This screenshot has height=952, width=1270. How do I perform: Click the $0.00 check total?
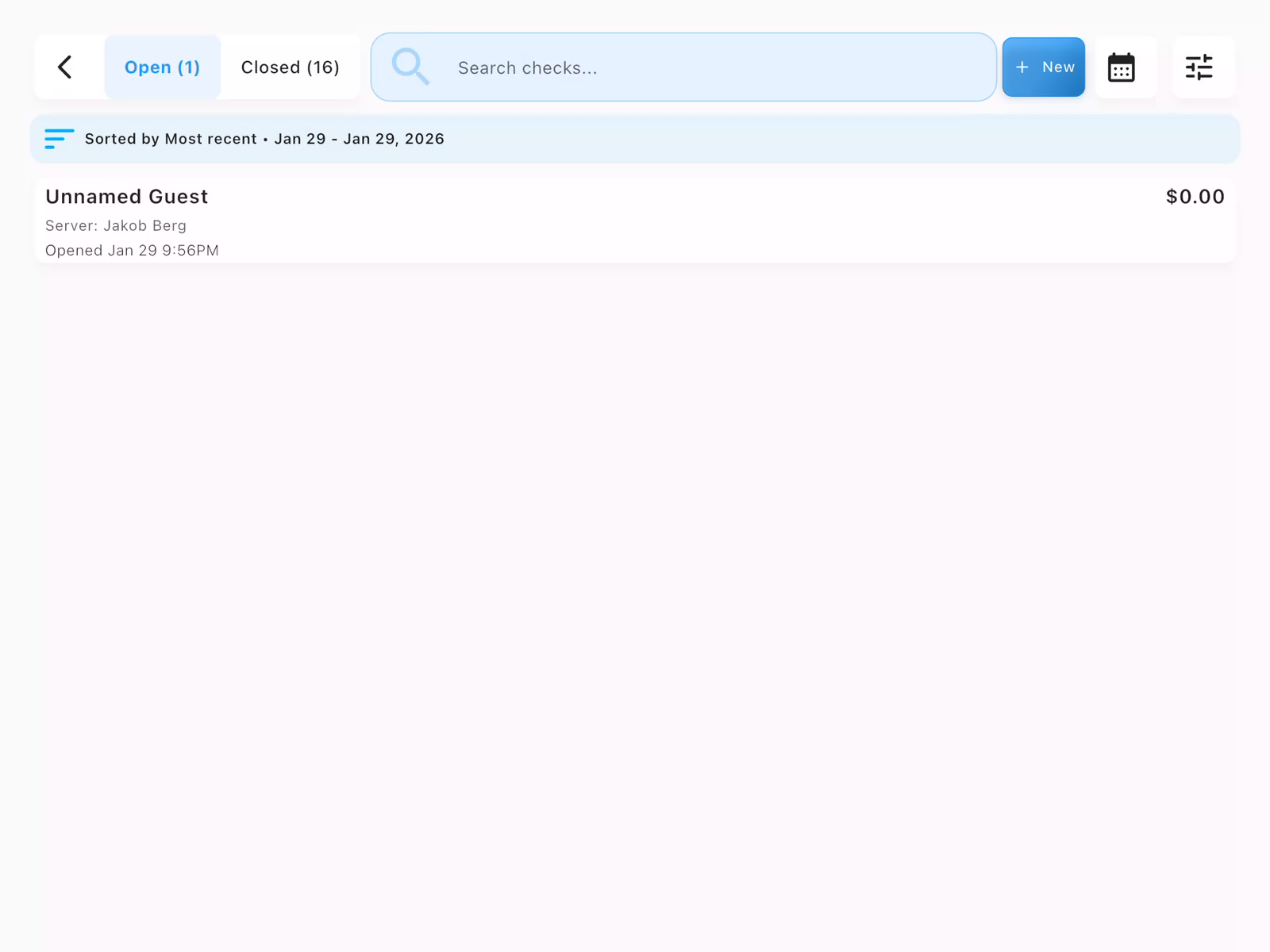(1195, 197)
